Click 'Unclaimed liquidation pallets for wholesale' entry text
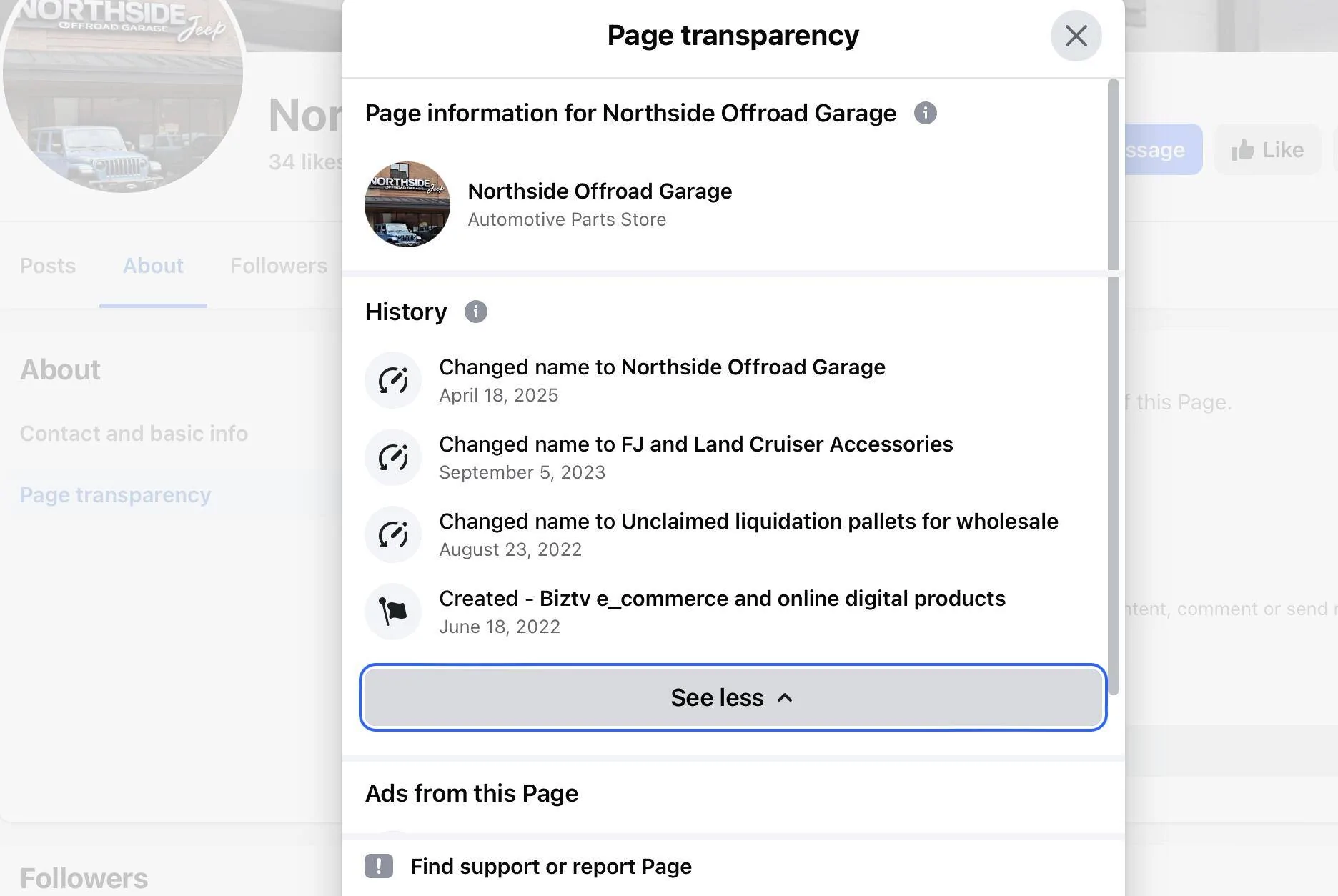This screenshot has width=1338, height=896. [x=749, y=522]
